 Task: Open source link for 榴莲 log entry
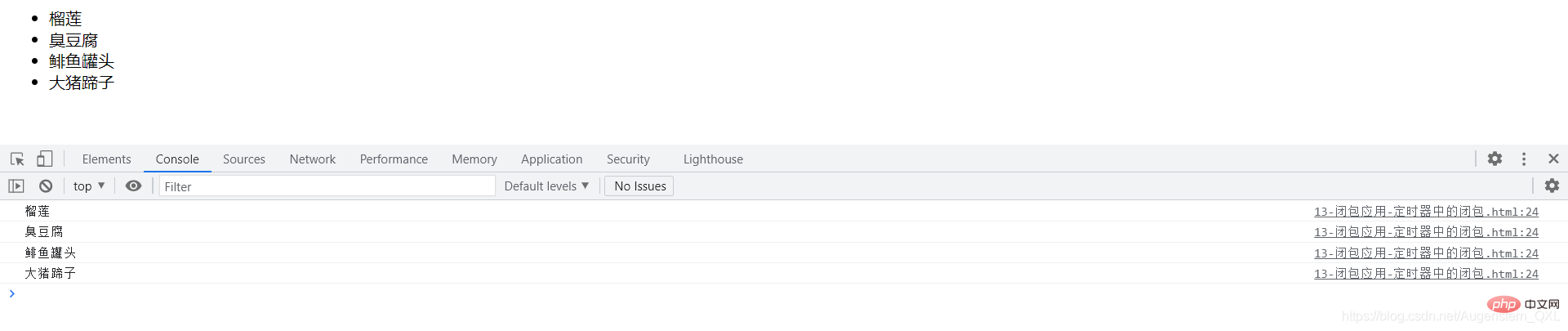tap(1426, 212)
